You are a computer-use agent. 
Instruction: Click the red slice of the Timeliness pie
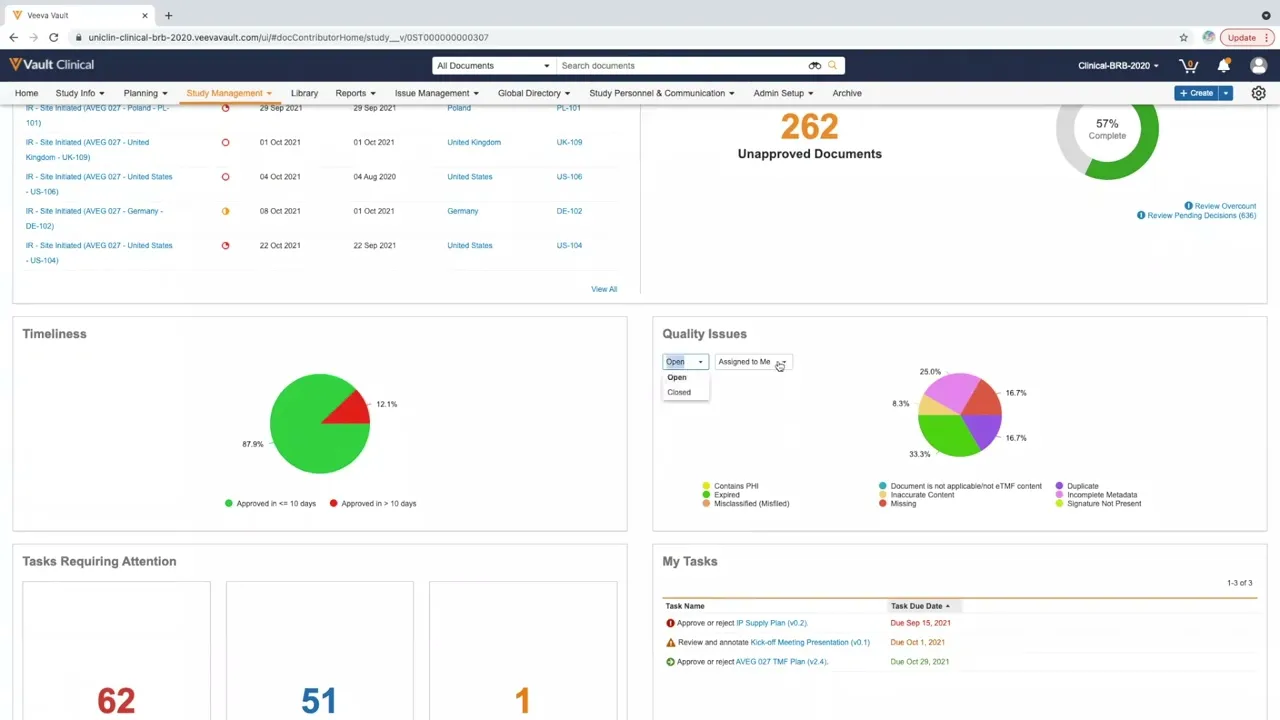tap(350, 408)
